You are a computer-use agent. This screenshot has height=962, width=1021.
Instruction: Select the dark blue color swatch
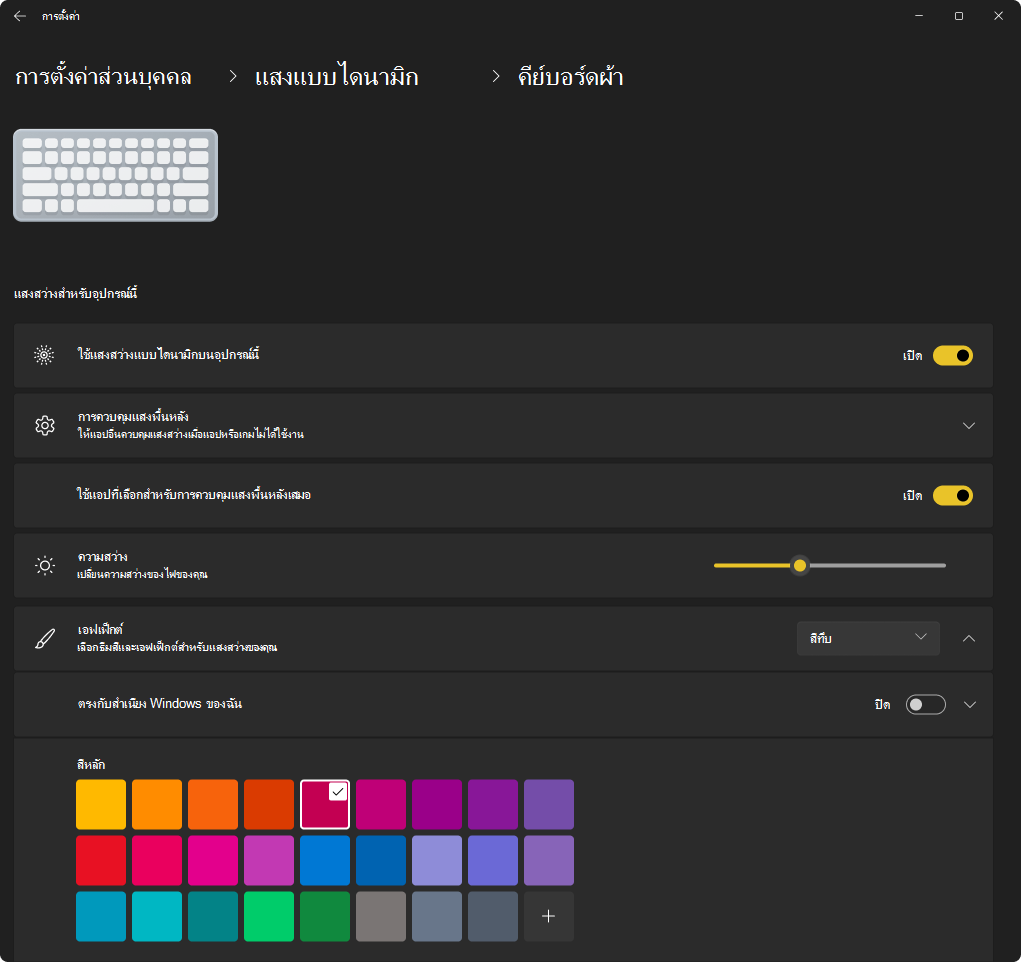tap(381, 860)
